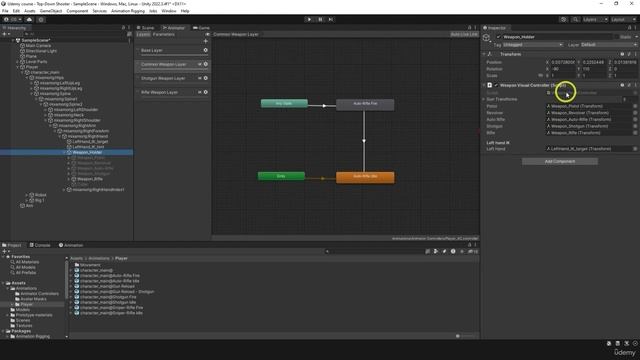The height and width of the screenshot is (360, 640).
Task: Add a new animator layer with plus icon
Action: [x=206, y=41]
